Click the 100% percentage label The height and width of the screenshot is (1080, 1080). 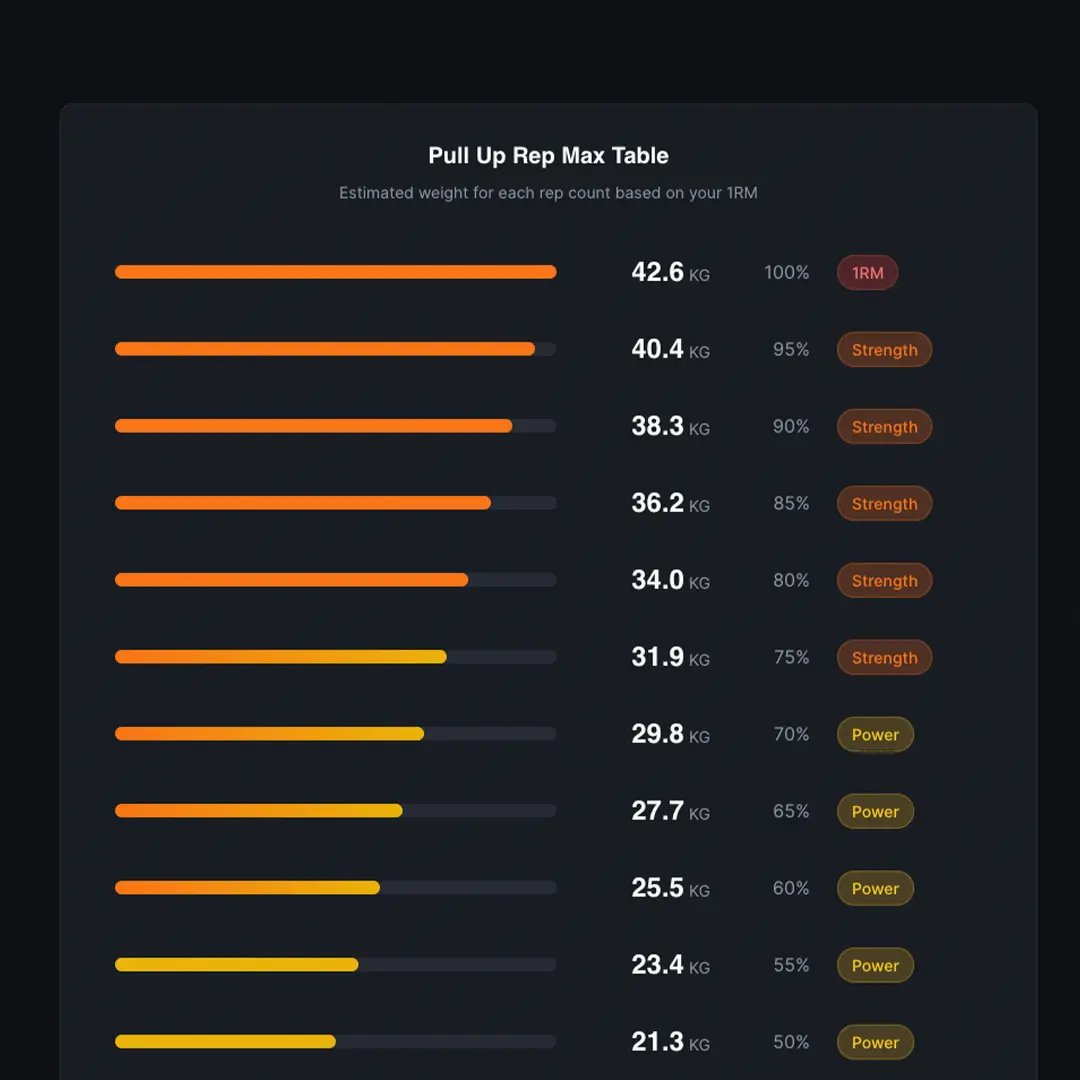coord(787,272)
